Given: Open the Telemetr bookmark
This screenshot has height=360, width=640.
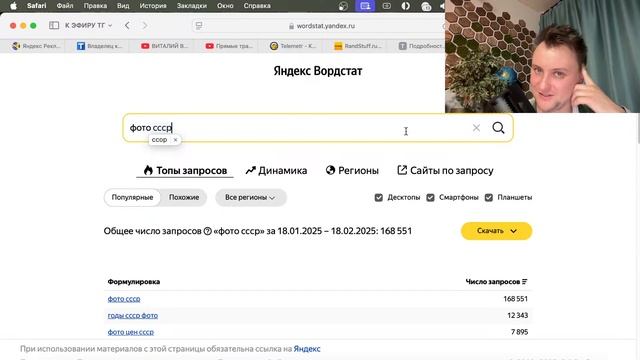Looking at the screenshot, I should point(293,46).
